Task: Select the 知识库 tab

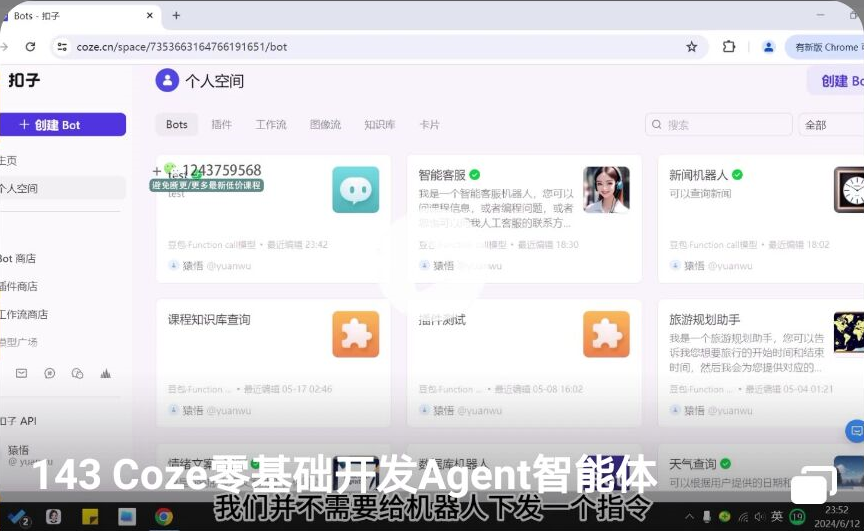Action: coord(379,125)
